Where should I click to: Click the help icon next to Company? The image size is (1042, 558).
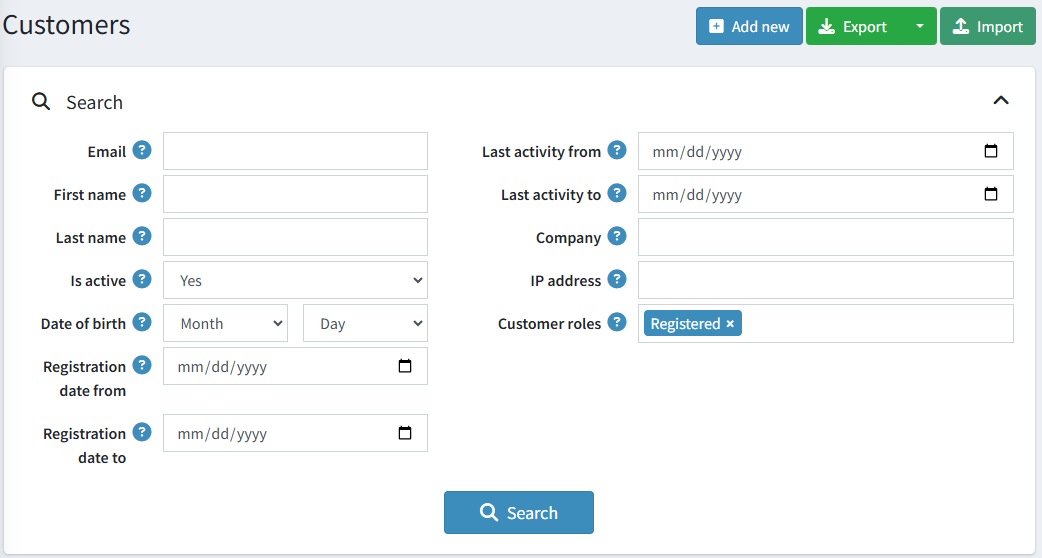[x=617, y=237]
